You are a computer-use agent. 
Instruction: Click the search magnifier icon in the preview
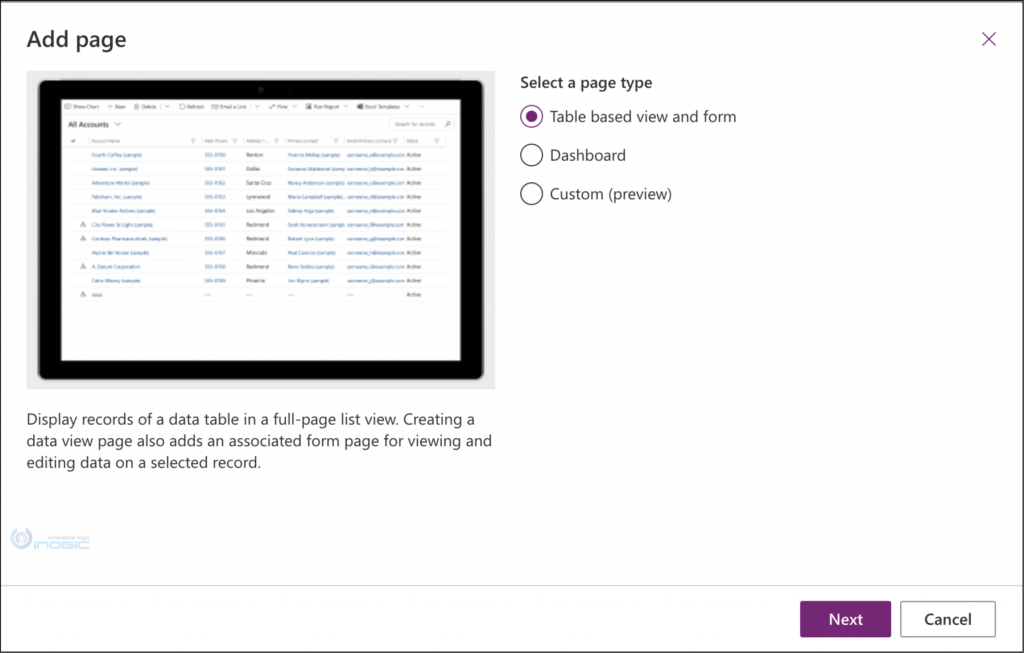pos(449,124)
